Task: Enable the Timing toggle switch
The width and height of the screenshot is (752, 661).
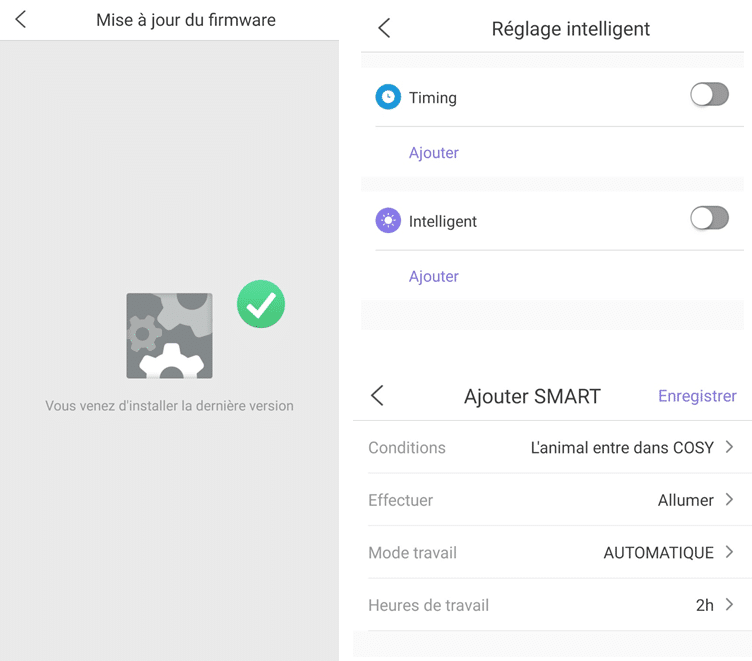Action: pyautogui.click(x=709, y=94)
